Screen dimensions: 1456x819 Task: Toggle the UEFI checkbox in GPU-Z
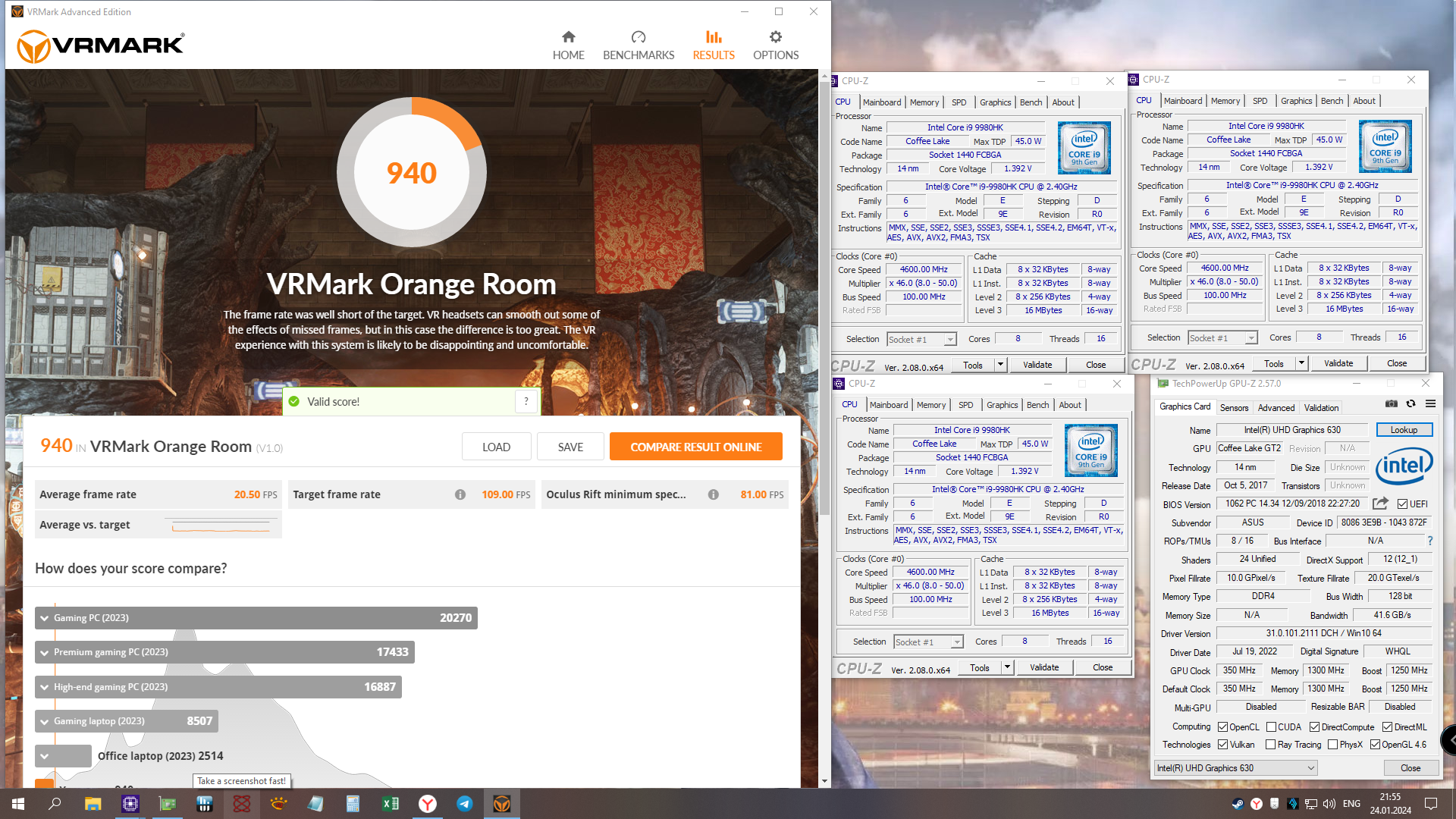coord(1403,504)
